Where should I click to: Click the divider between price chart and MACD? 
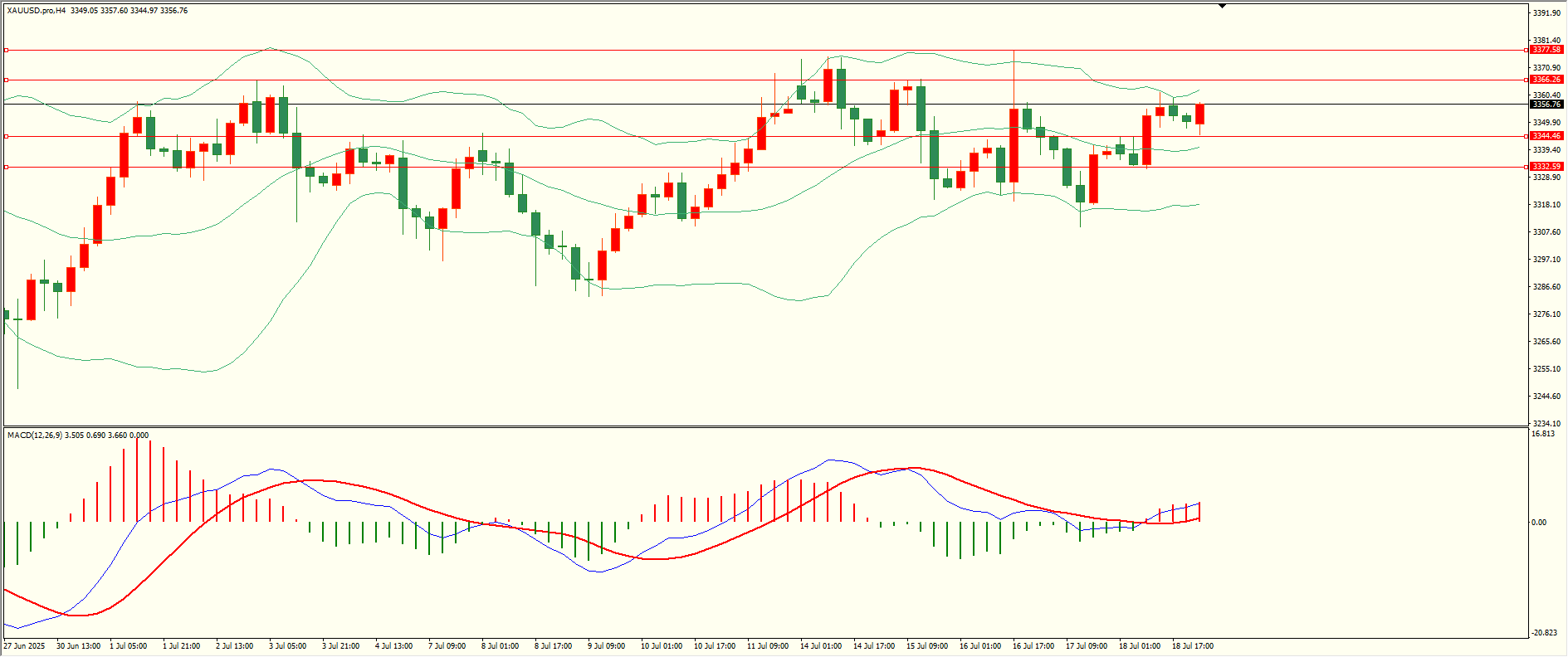(765, 426)
